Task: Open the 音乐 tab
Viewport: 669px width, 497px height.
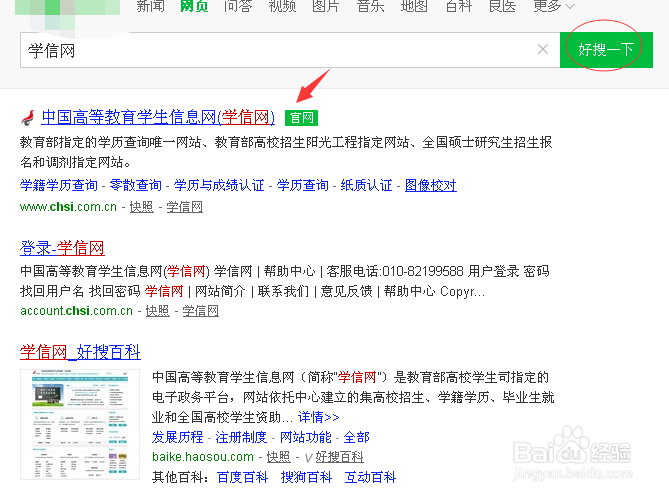Action: point(370,6)
